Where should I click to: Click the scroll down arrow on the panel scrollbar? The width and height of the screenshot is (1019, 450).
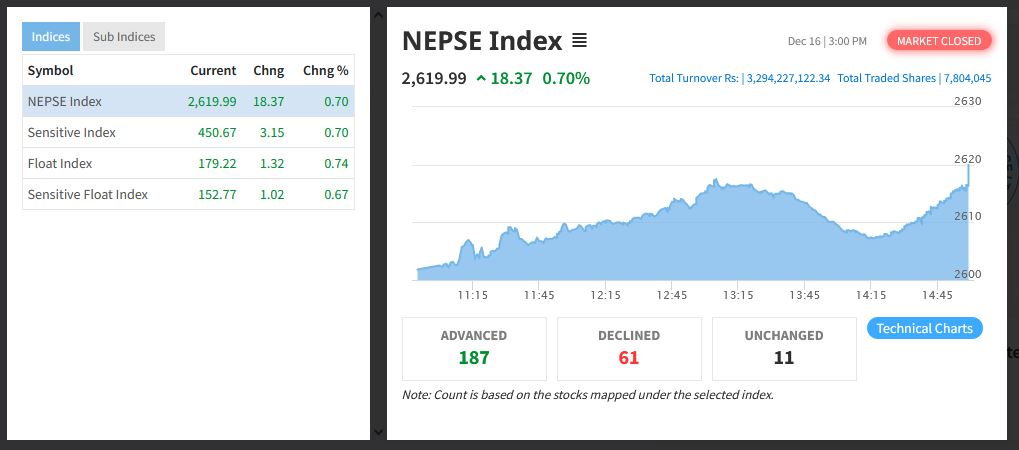378,432
